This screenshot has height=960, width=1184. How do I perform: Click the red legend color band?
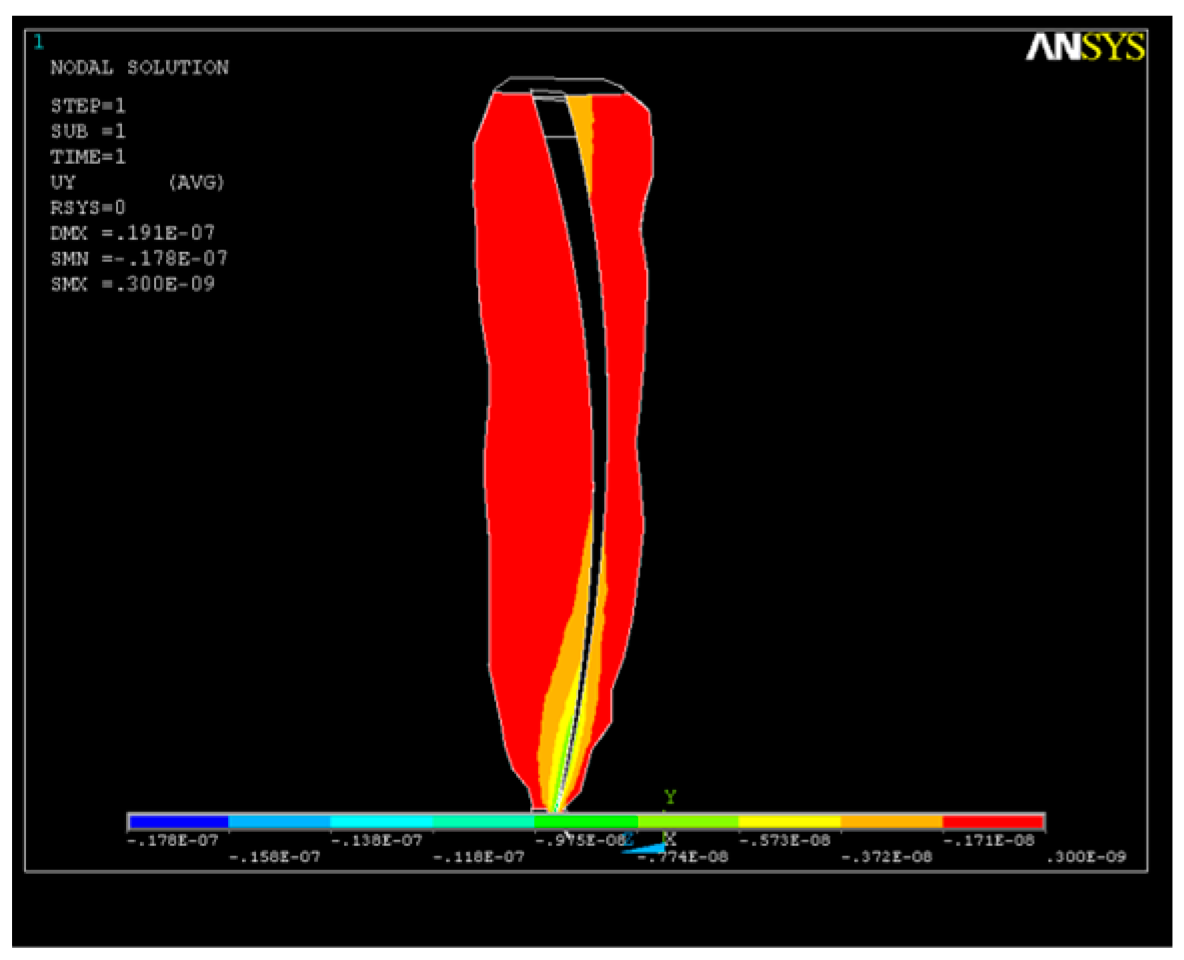[993, 821]
